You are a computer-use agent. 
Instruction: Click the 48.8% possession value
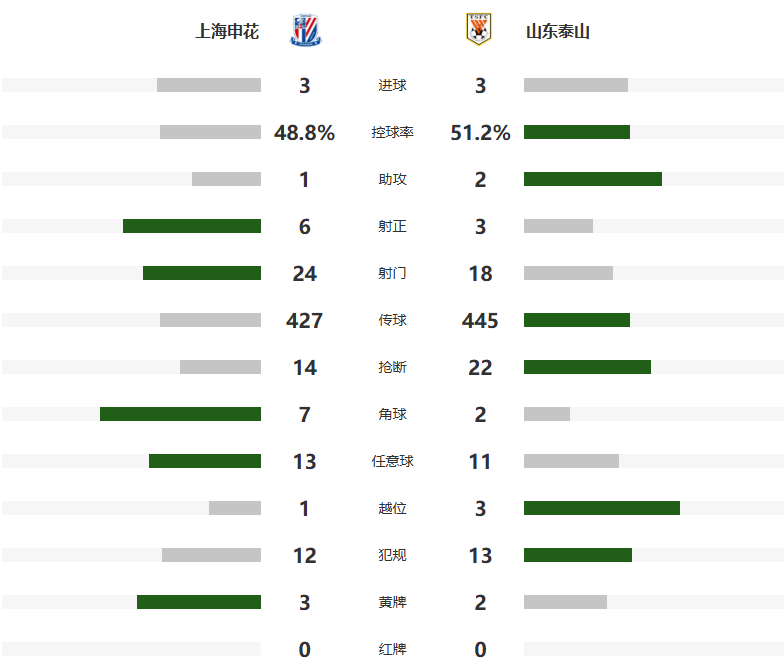pos(304,132)
